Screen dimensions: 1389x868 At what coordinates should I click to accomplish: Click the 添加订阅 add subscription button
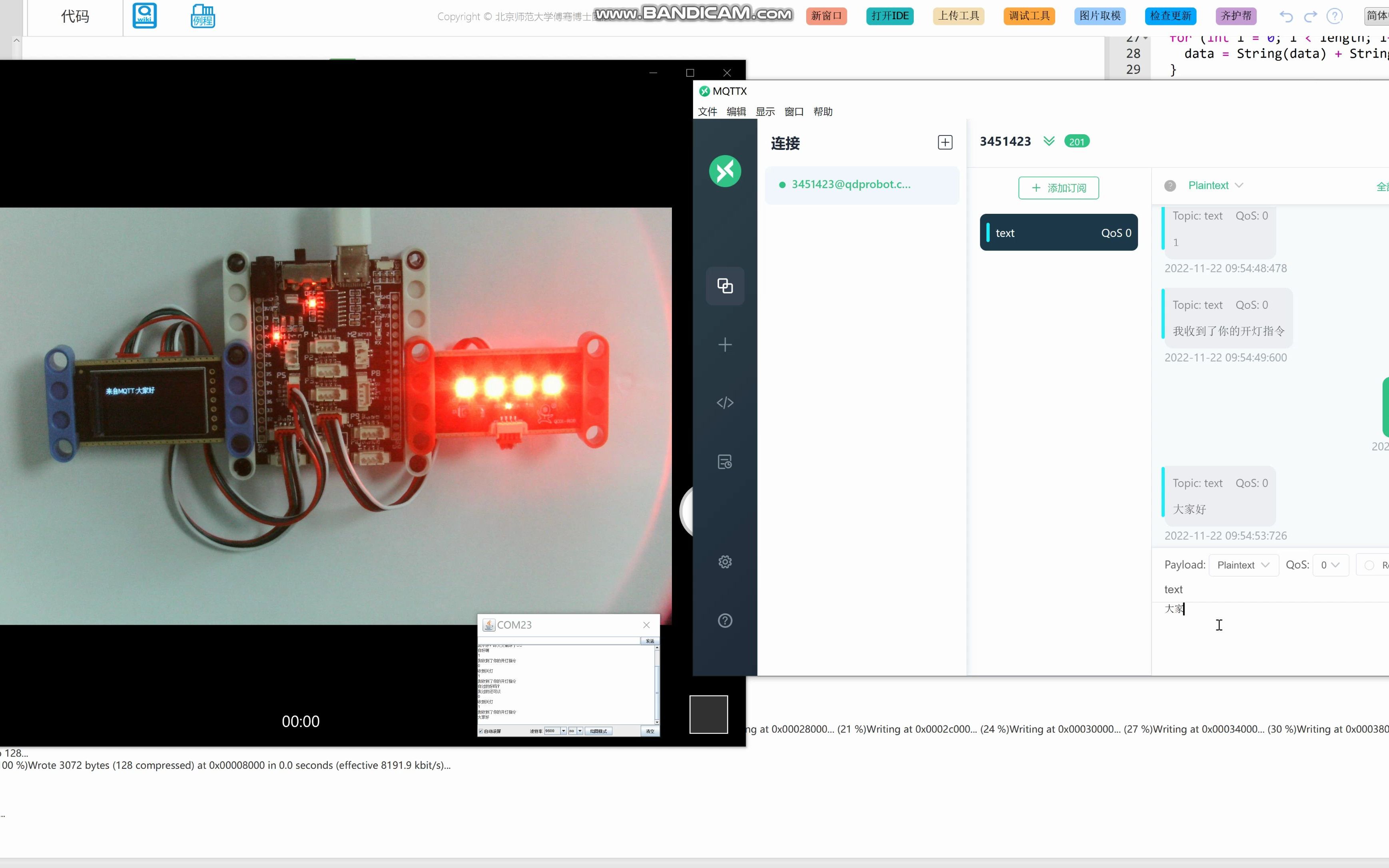(1058, 188)
